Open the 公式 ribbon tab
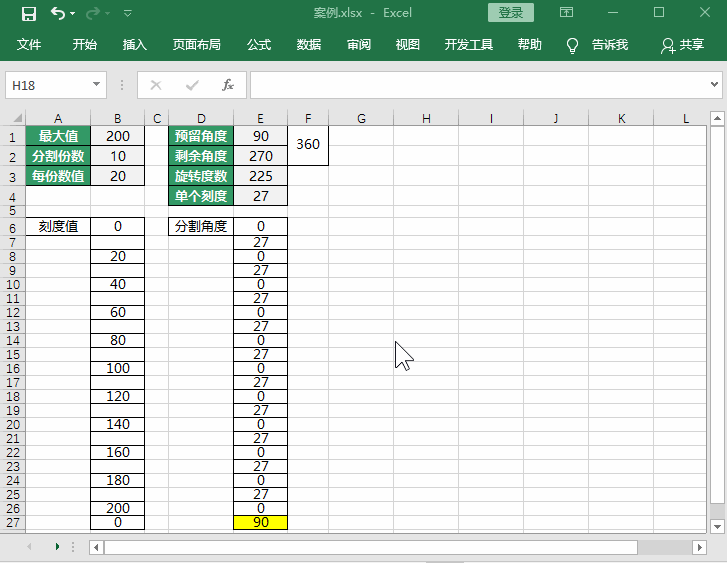Viewport: 727px width, 563px height. [x=259, y=45]
